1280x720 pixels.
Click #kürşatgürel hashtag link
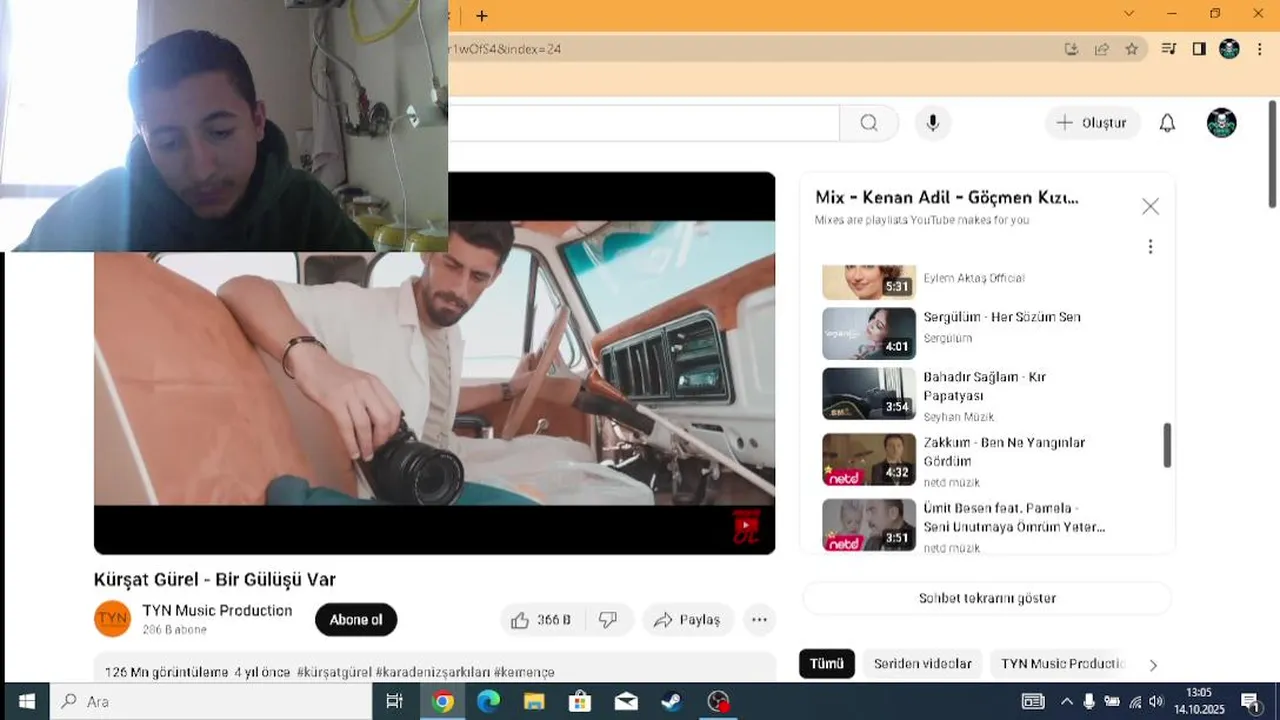coord(334,672)
